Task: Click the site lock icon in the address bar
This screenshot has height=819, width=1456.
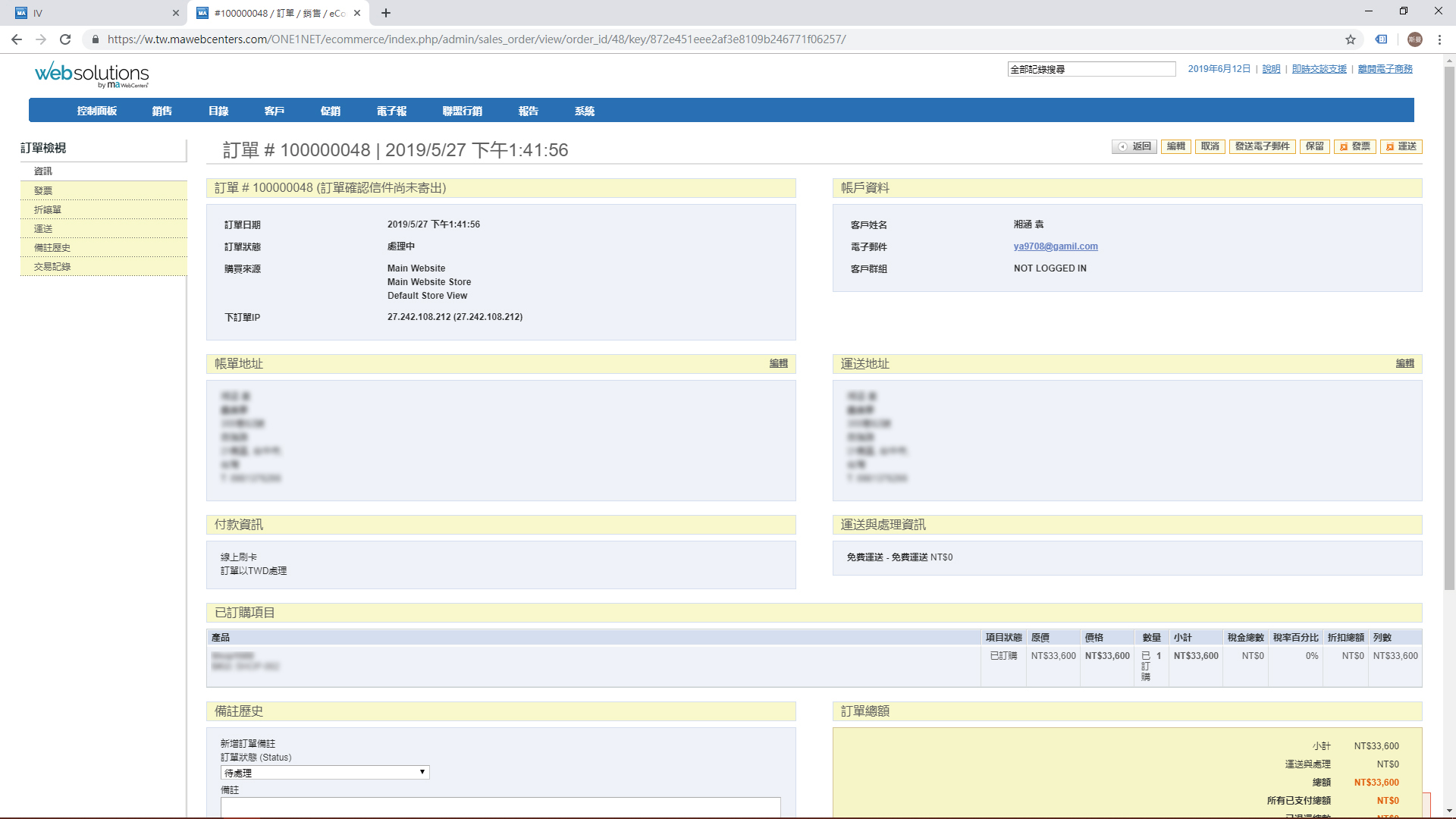Action: (96, 39)
